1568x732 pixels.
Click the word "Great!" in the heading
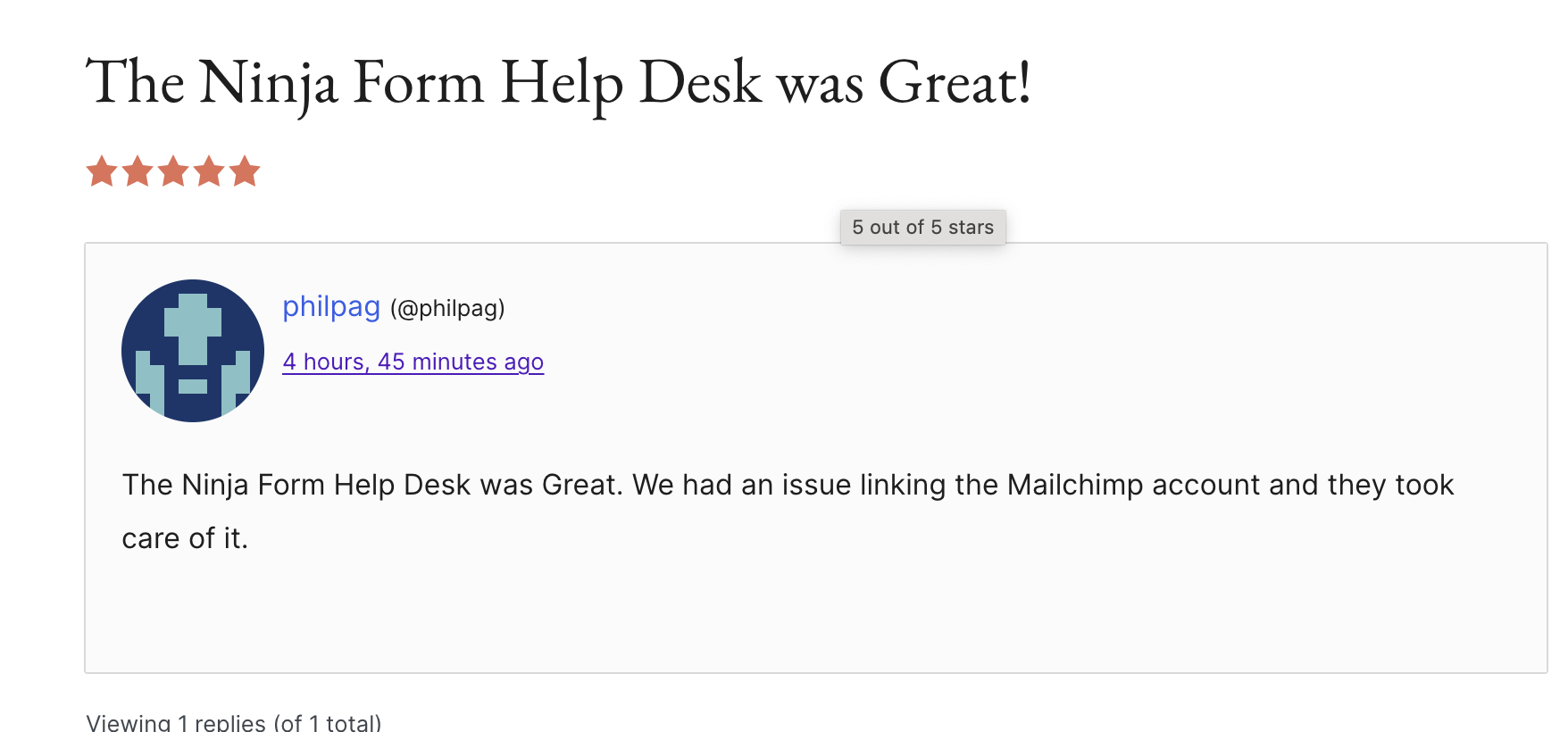point(955,83)
